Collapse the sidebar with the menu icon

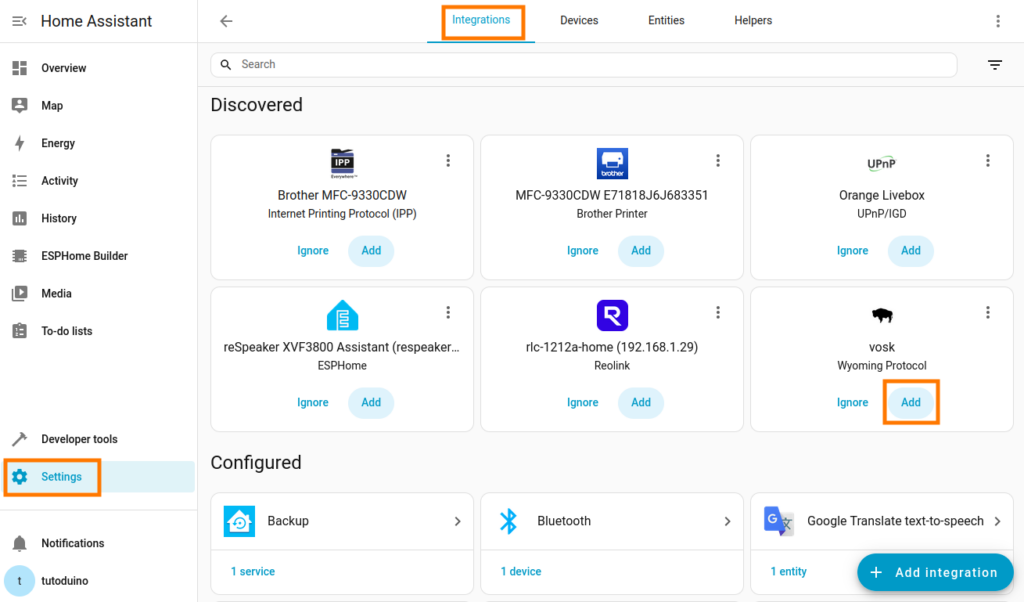click(19, 21)
